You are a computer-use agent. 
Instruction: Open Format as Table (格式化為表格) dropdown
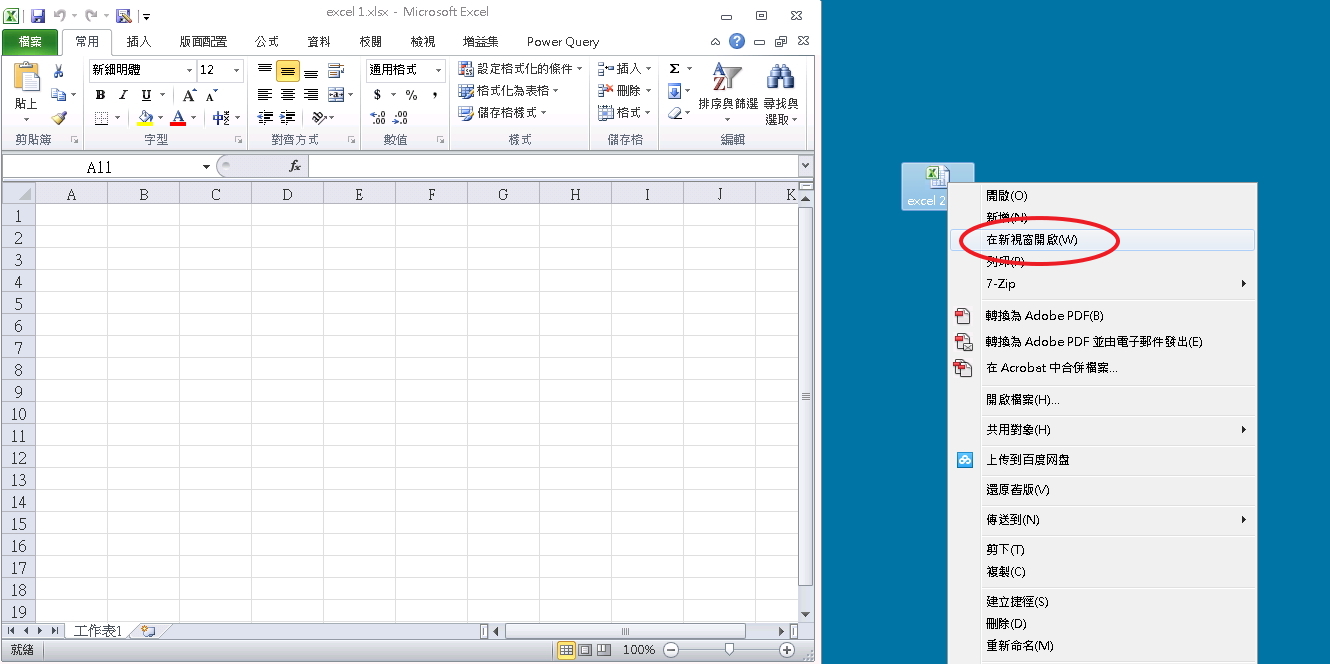point(509,91)
